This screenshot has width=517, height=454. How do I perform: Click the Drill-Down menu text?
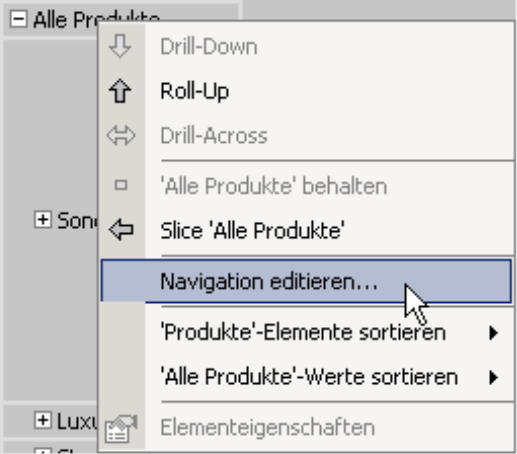209,46
